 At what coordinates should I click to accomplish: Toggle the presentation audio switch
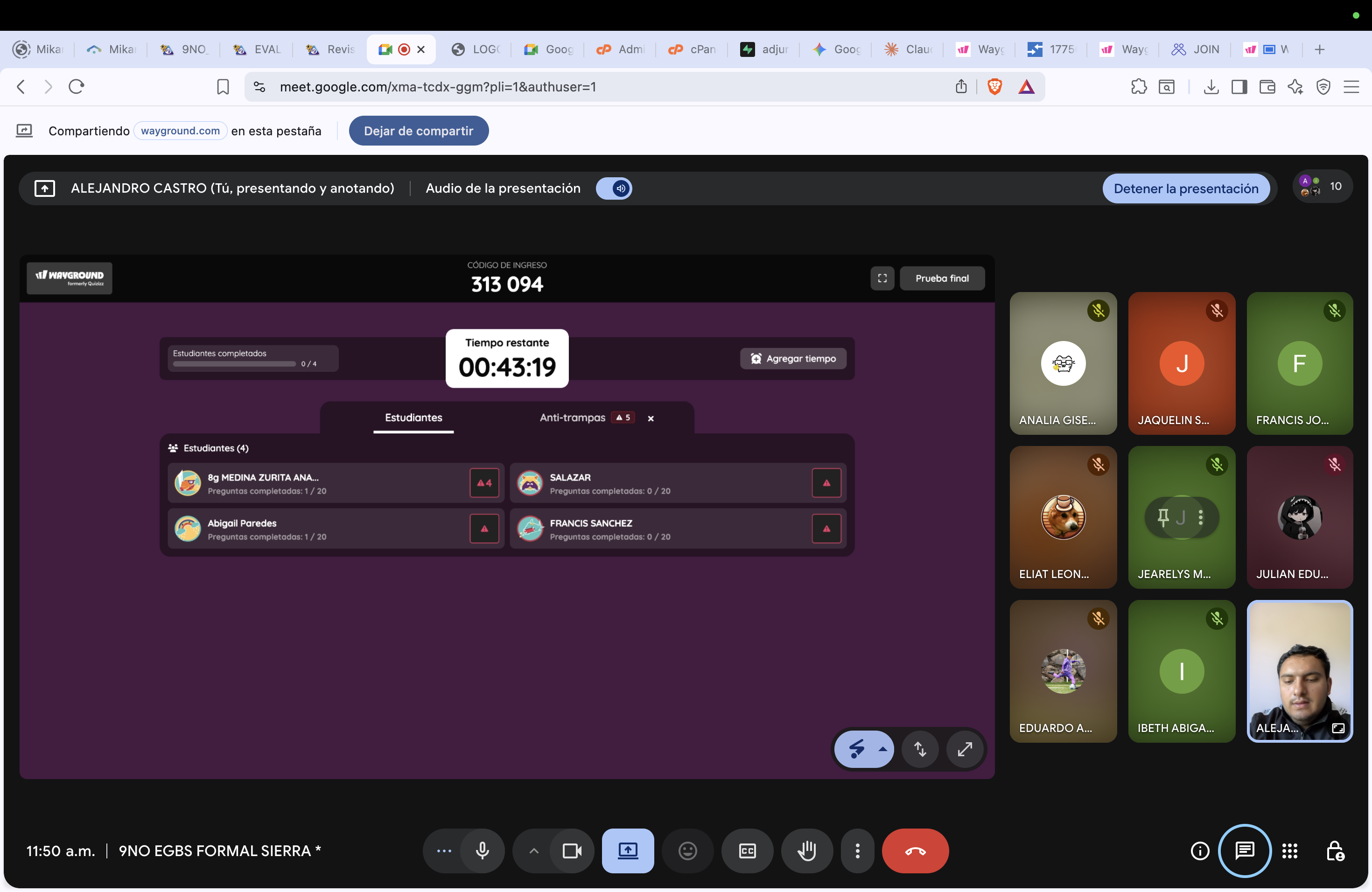tap(614, 188)
